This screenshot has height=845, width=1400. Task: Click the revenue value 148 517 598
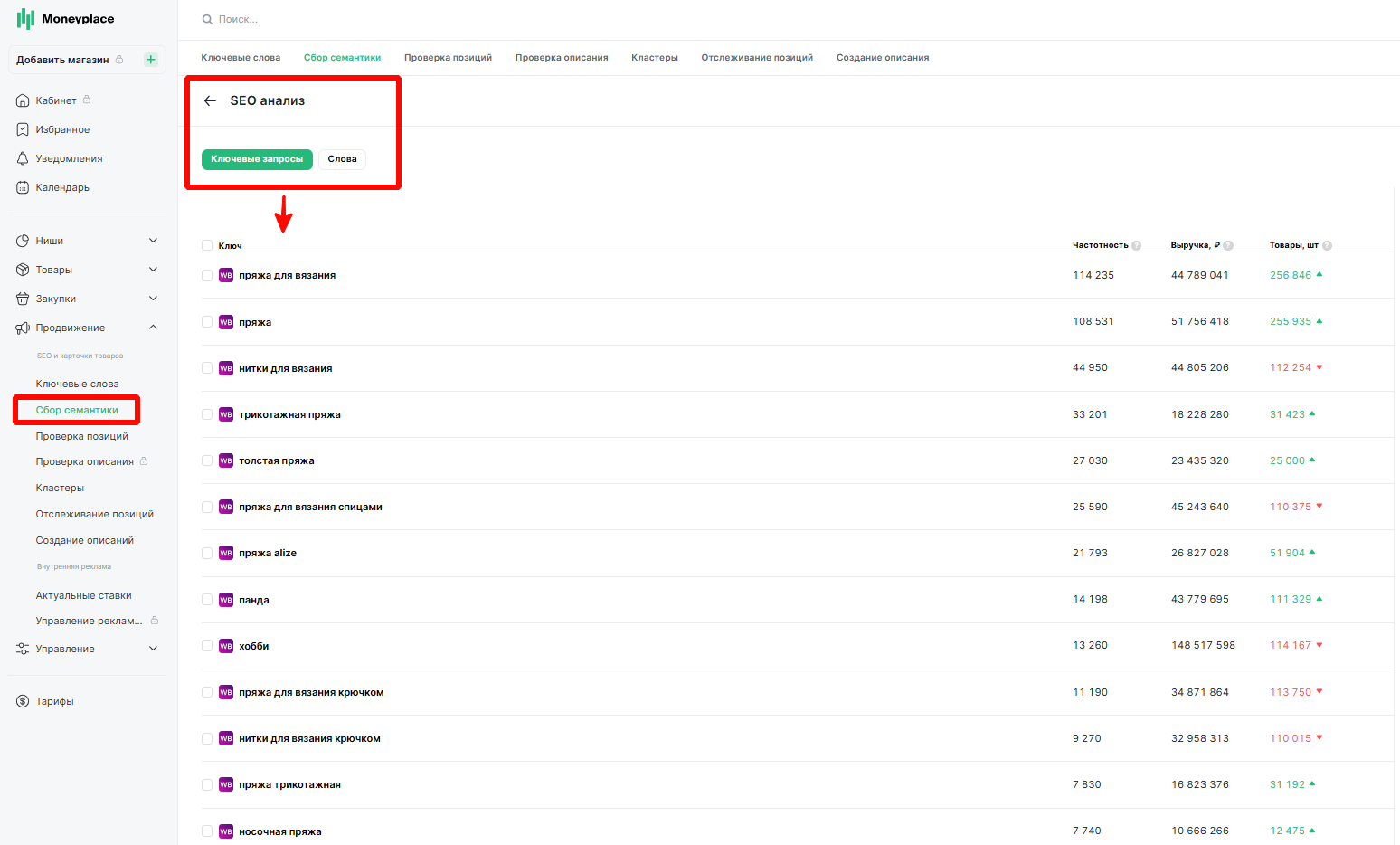[1203, 645]
